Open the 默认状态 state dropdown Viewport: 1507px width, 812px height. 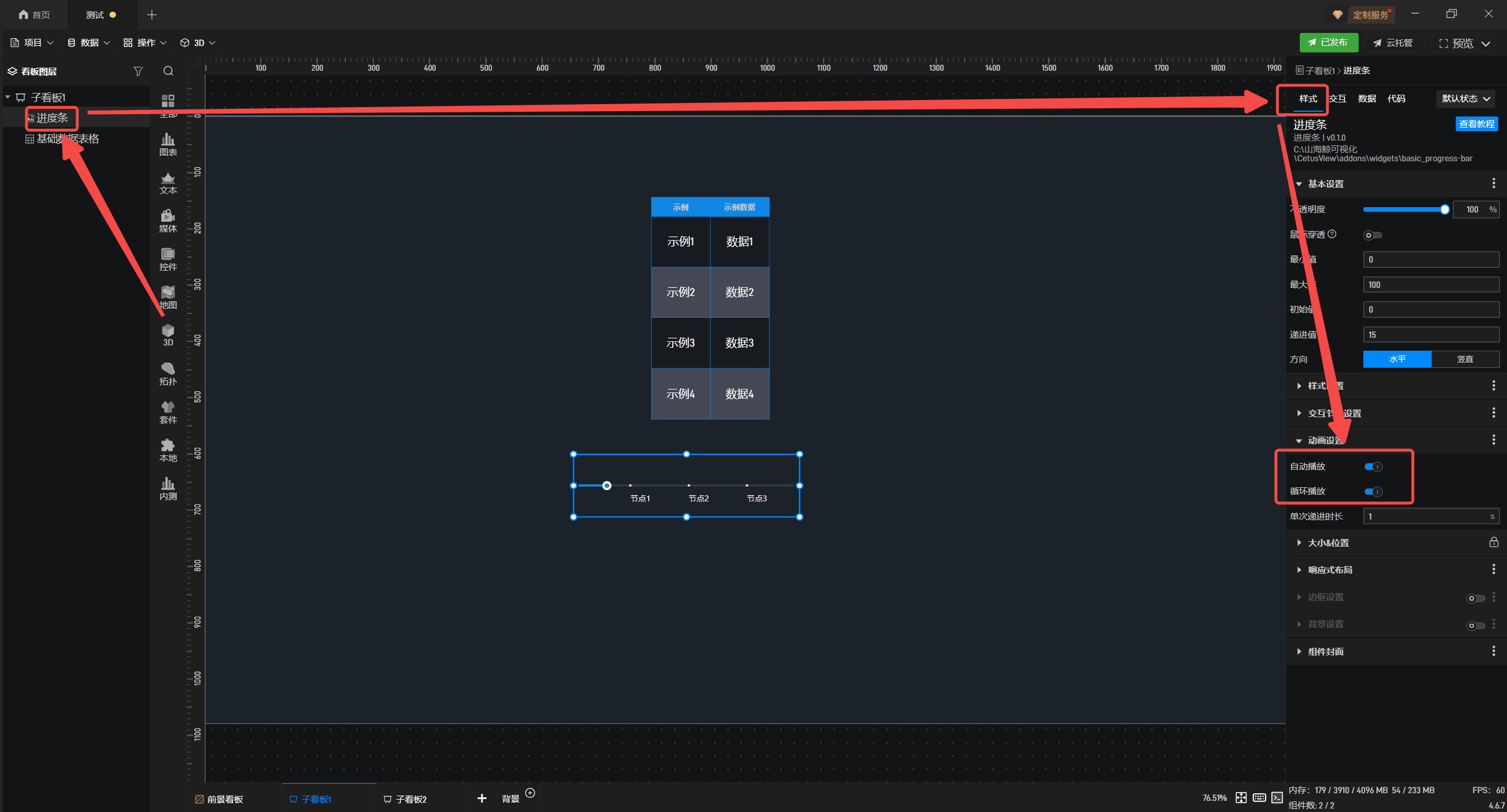(x=1465, y=99)
